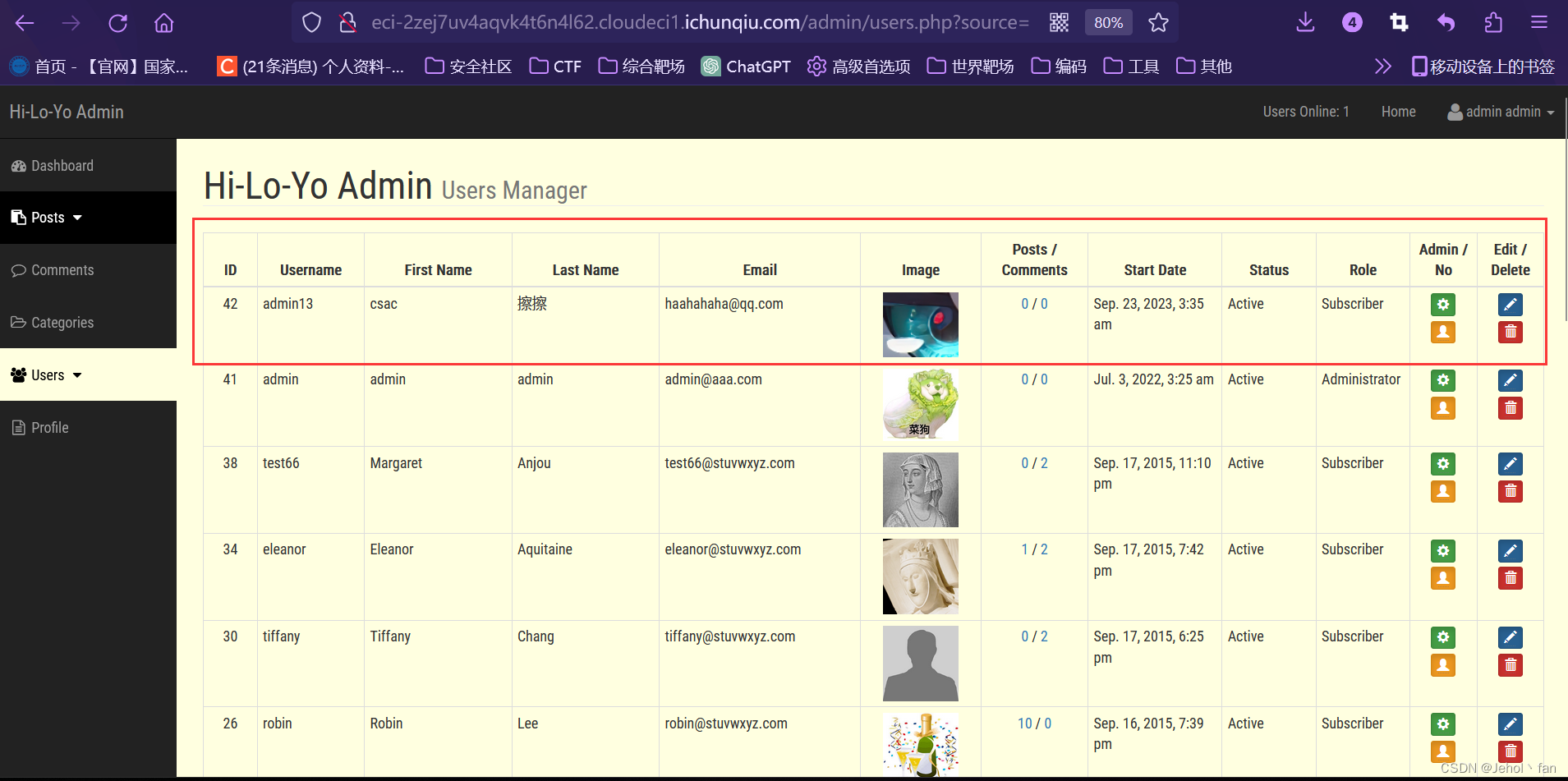Go back to the previous page
Image resolution: width=1568 pixels, height=781 pixels.
[x=25, y=23]
